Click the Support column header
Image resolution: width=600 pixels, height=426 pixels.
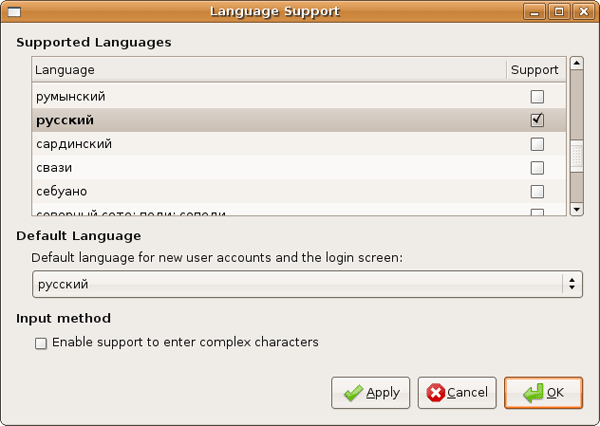click(x=535, y=70)
